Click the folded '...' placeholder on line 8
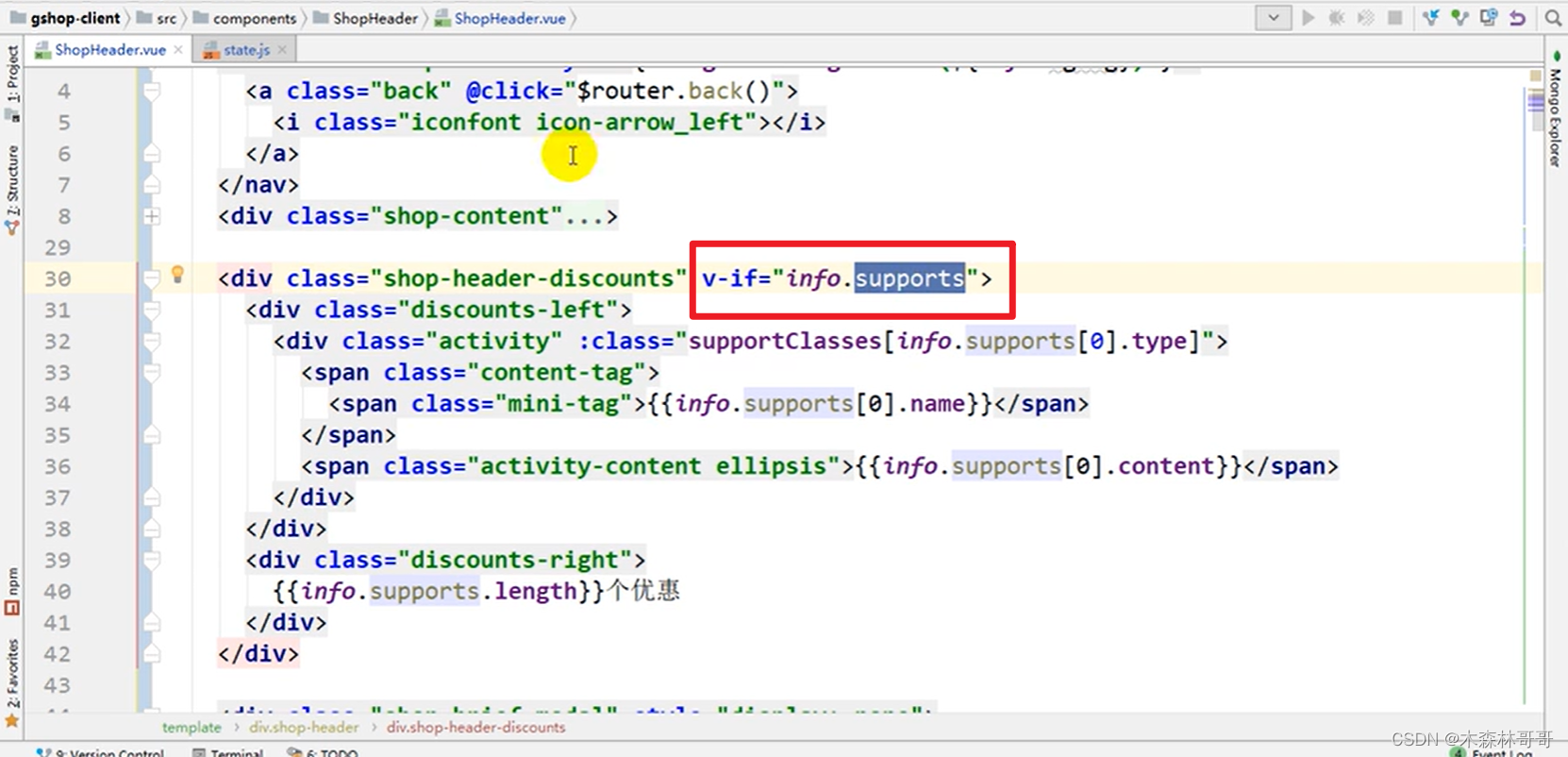 pyautogui.click(x=584, y=216)
